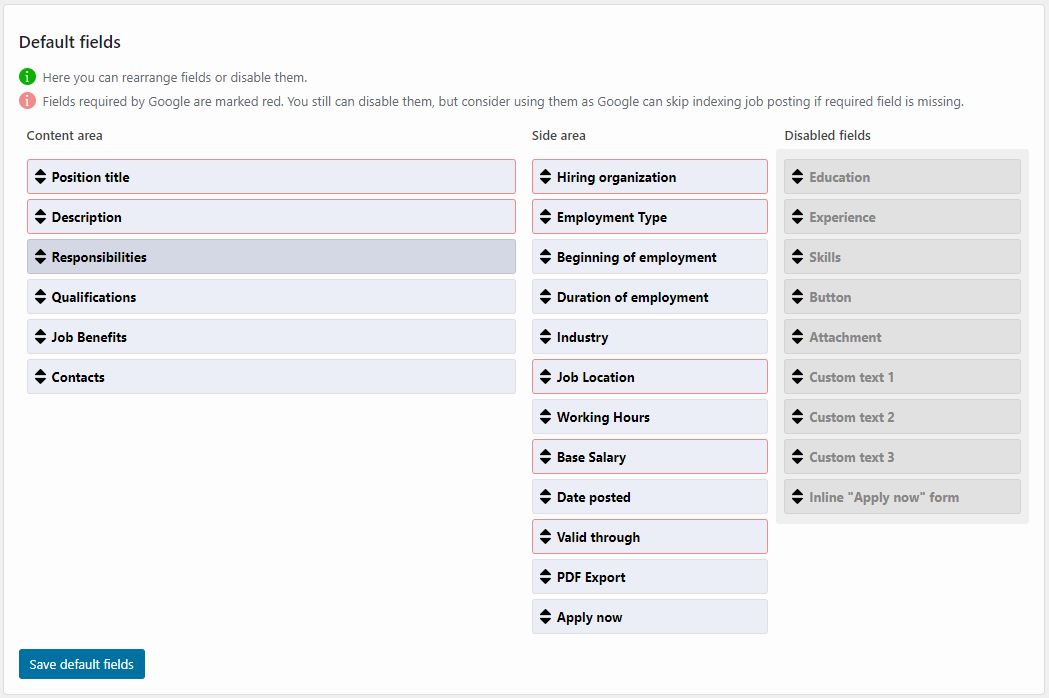
Task: Click the sort handle icon for Position title
Action: click(x=40, y=177)
